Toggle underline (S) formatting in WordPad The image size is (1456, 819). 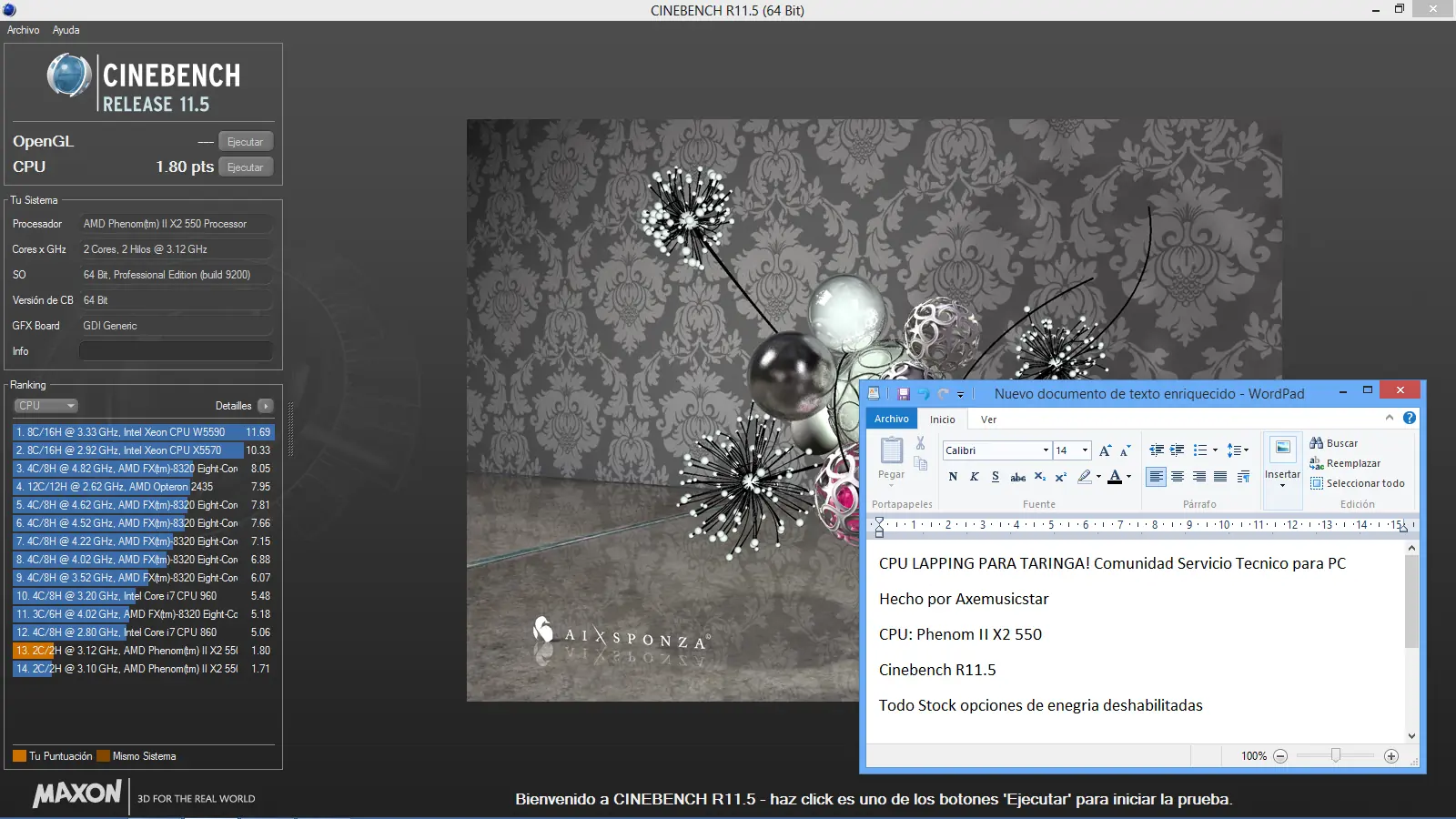point(996,477)
